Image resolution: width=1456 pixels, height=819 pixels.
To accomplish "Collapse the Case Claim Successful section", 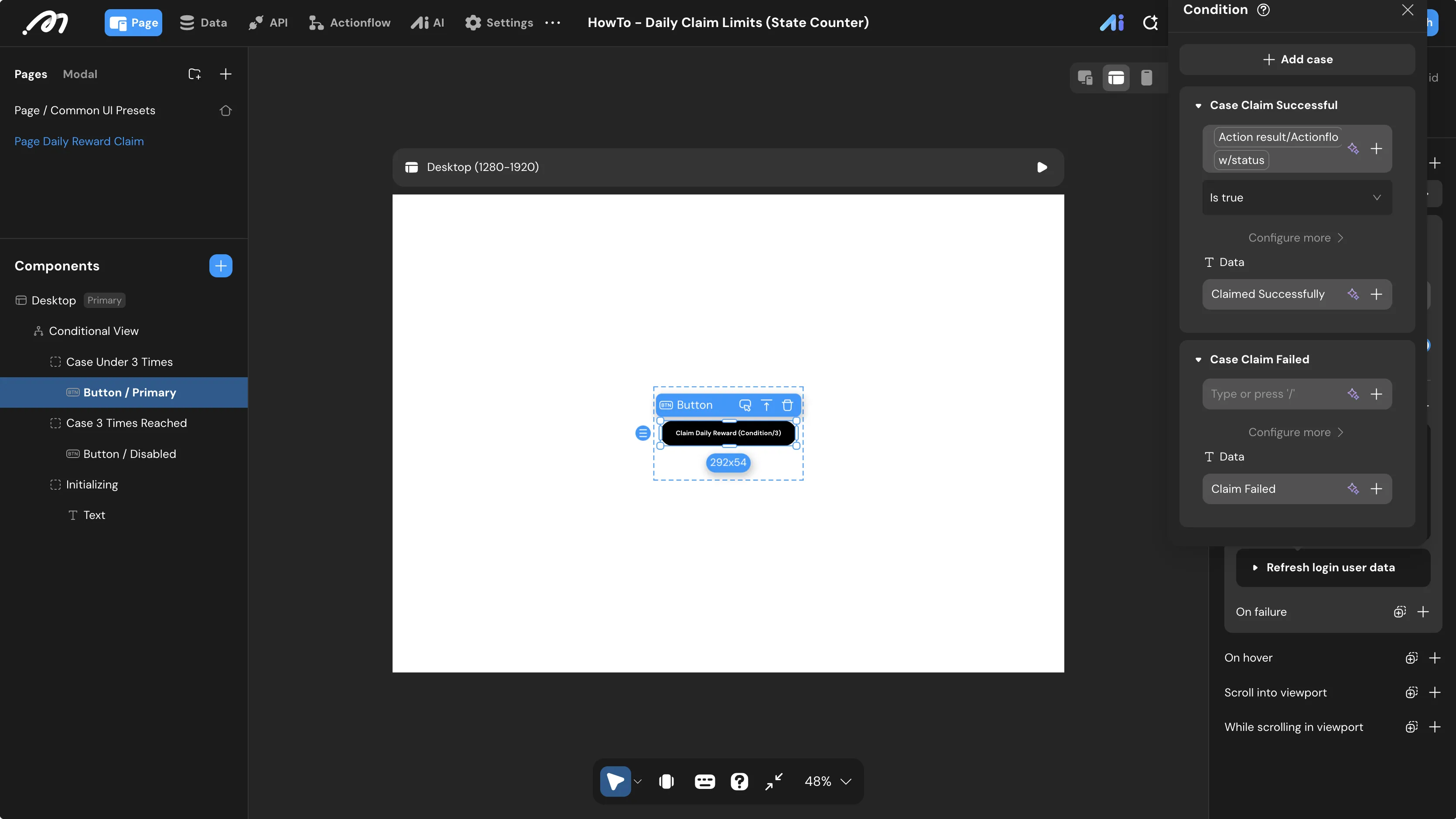I will tap(1198, 106).
